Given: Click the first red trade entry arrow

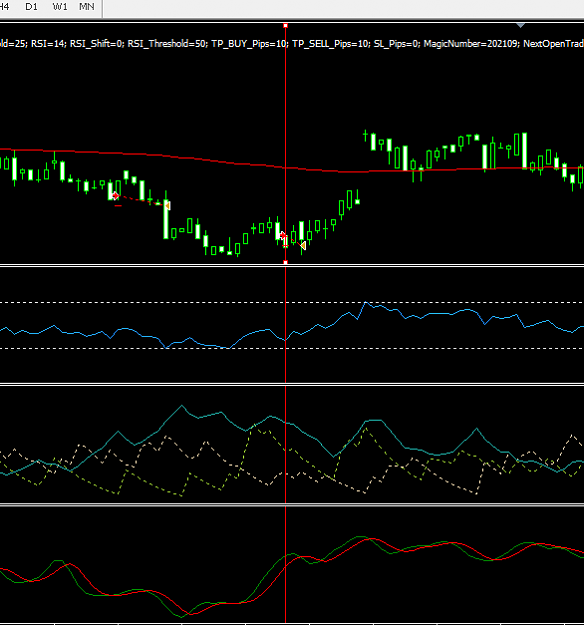Looking at the screenshot, I should pos(115,196).
